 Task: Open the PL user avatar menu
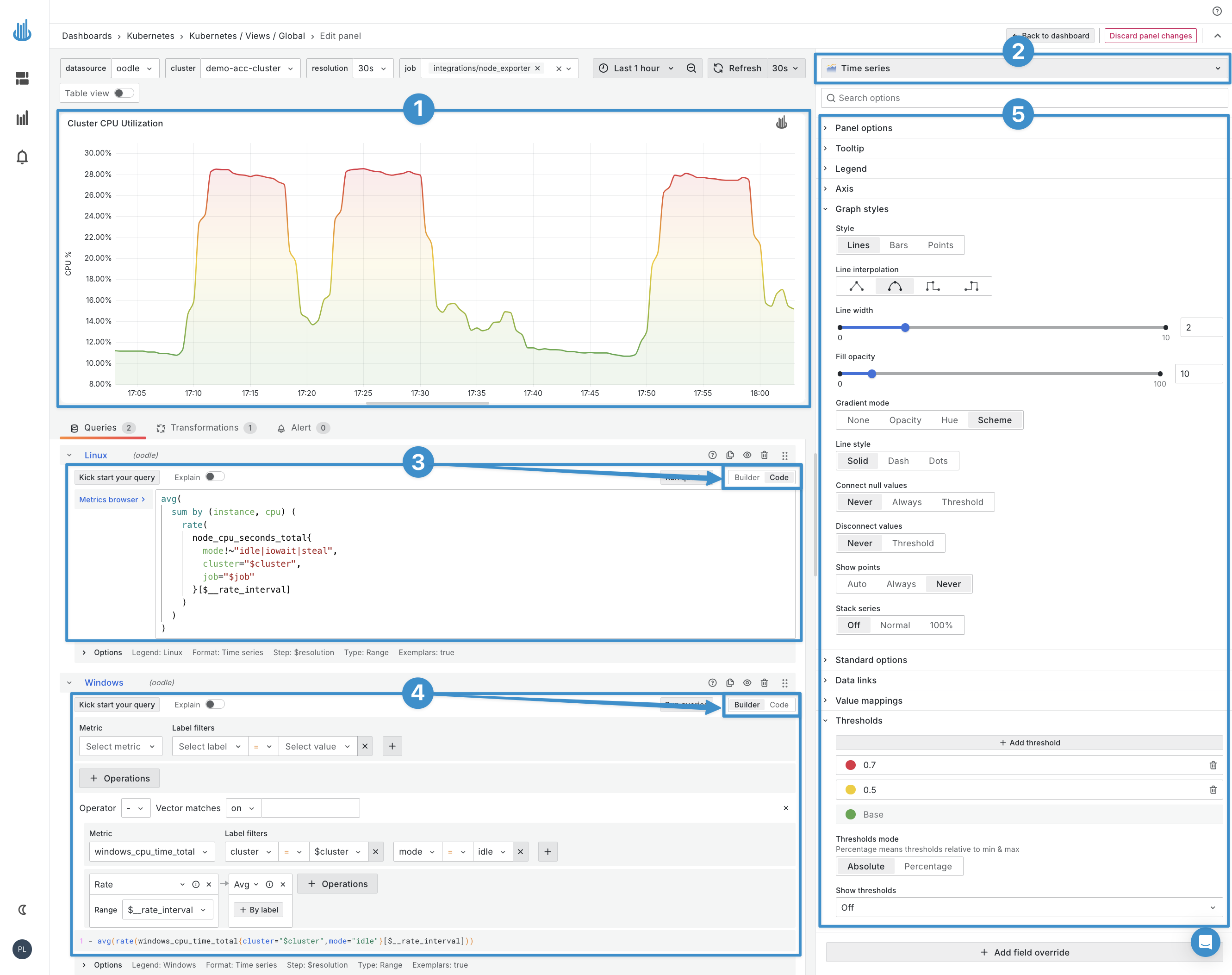pos(22,950)
